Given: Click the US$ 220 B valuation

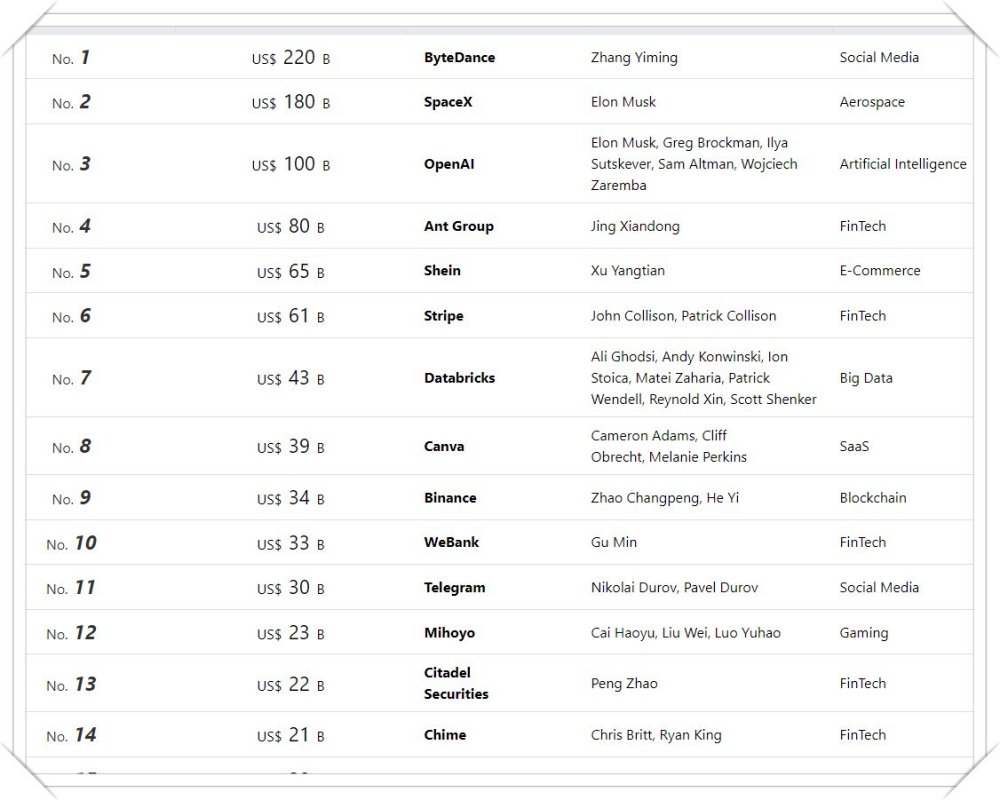Looking at the screenshot, I should click(291, 57).
